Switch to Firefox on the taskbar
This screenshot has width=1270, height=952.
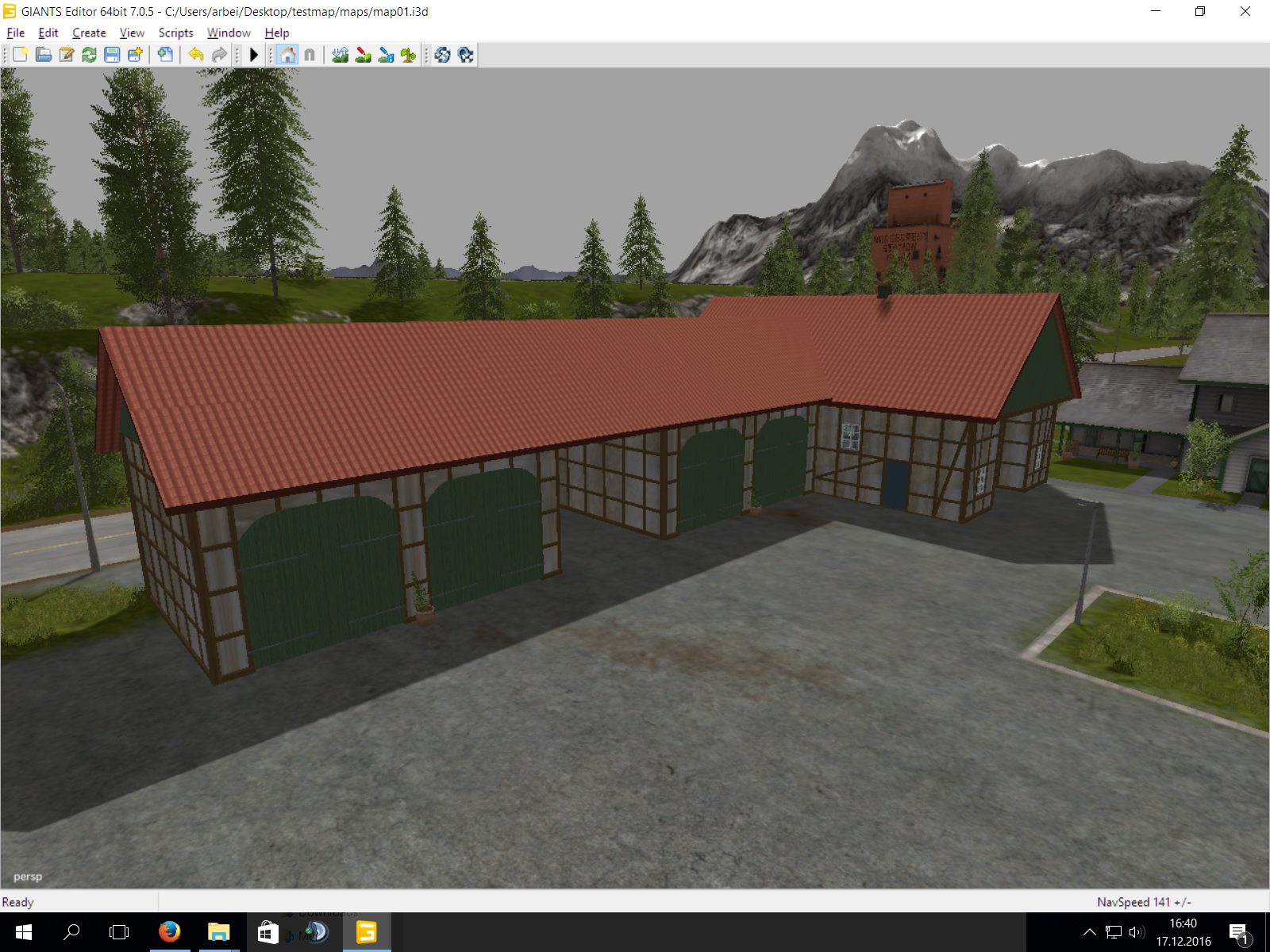click(x=169, y=932)
